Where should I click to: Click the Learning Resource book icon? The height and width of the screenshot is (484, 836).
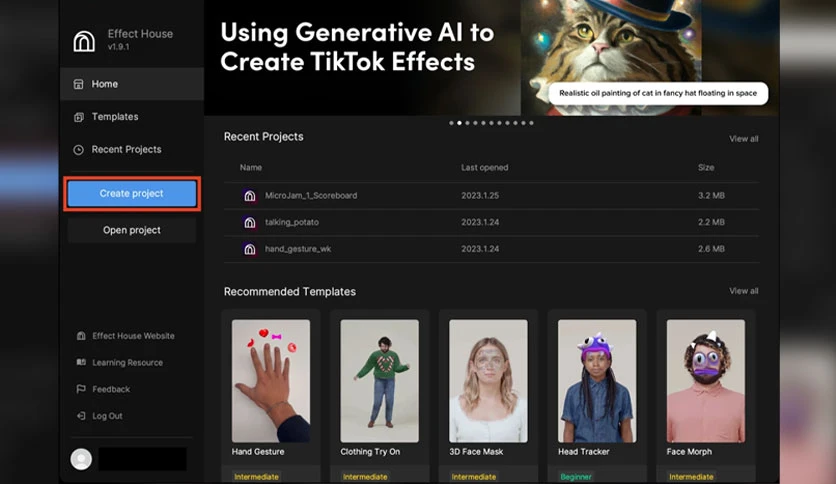click(81, 362)
